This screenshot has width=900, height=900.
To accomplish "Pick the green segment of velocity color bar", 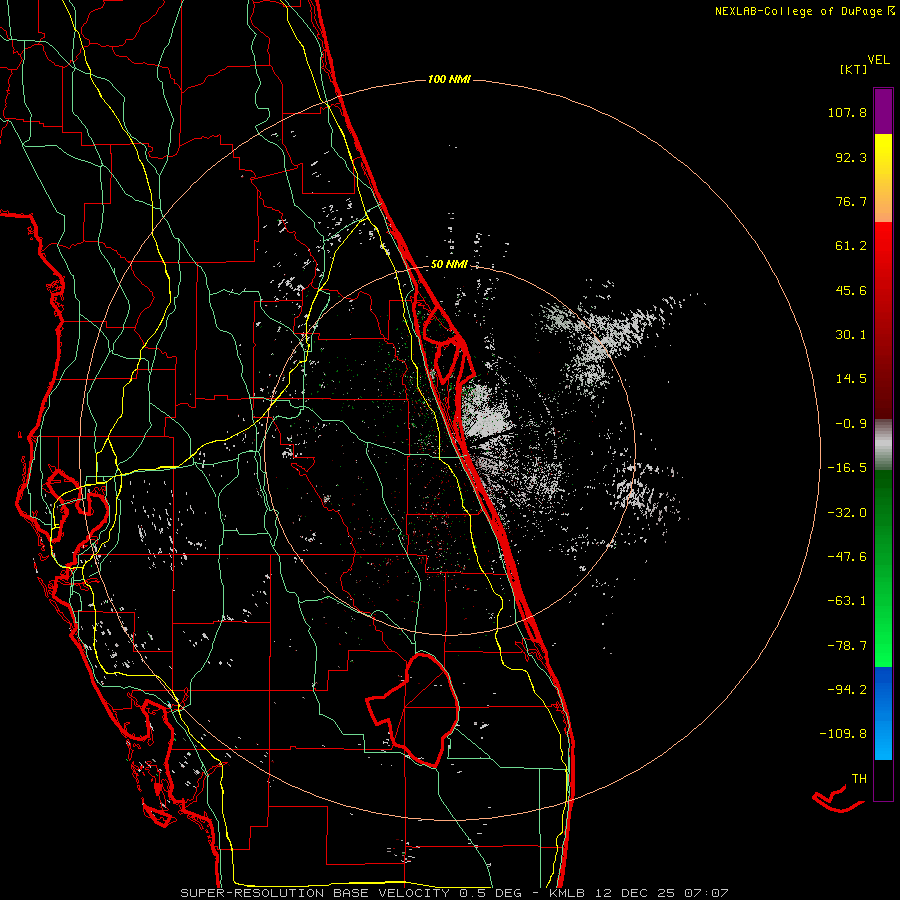I will click(883, 568).
